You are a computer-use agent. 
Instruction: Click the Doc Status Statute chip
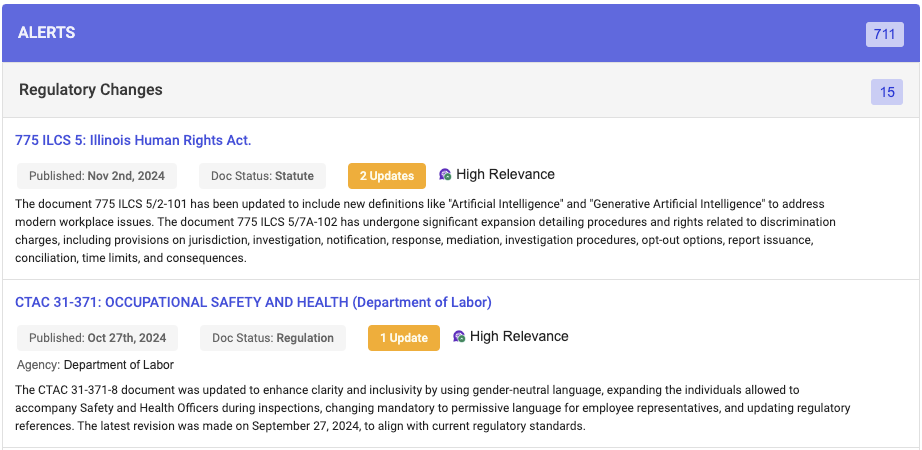click(x=262, y=176)
